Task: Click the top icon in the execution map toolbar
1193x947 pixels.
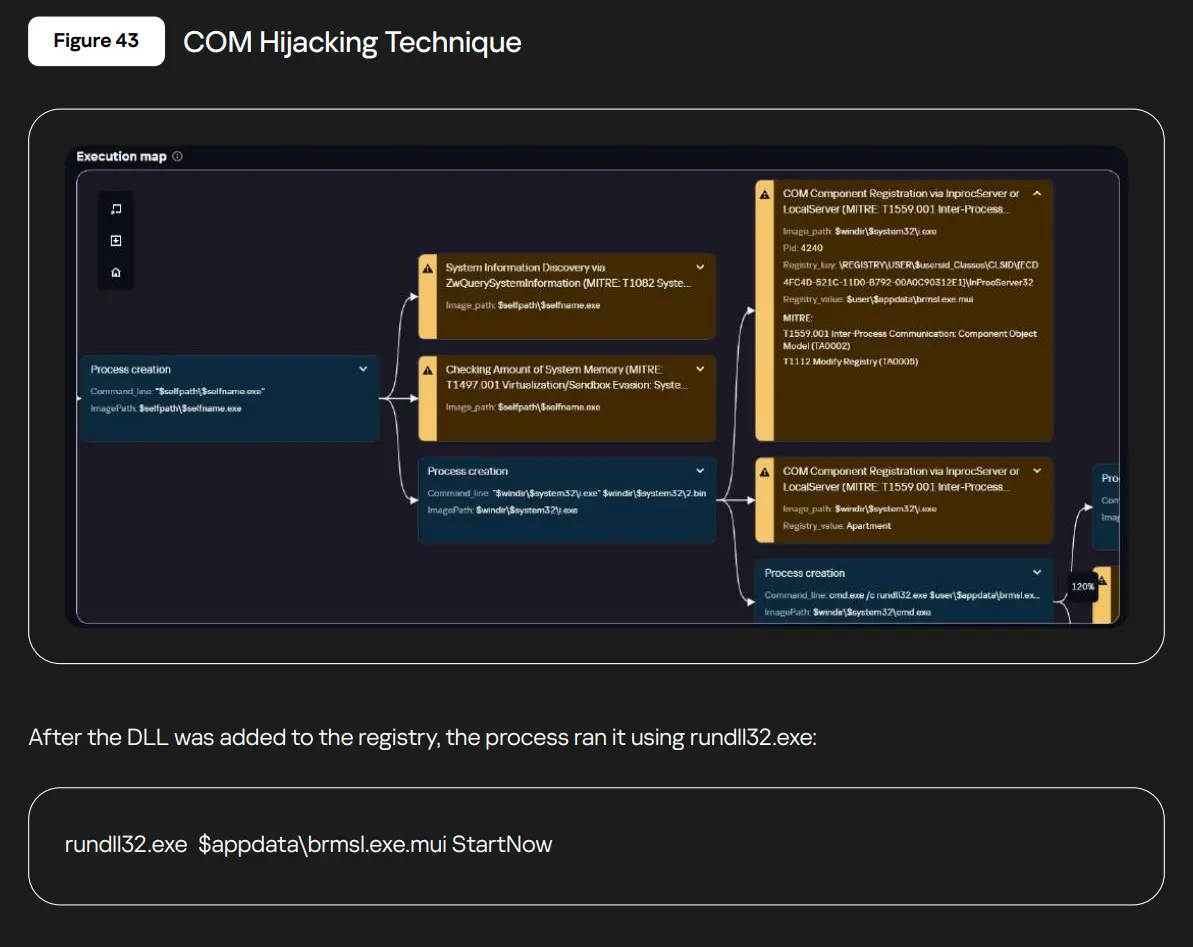Action: [x=116, y=209]
